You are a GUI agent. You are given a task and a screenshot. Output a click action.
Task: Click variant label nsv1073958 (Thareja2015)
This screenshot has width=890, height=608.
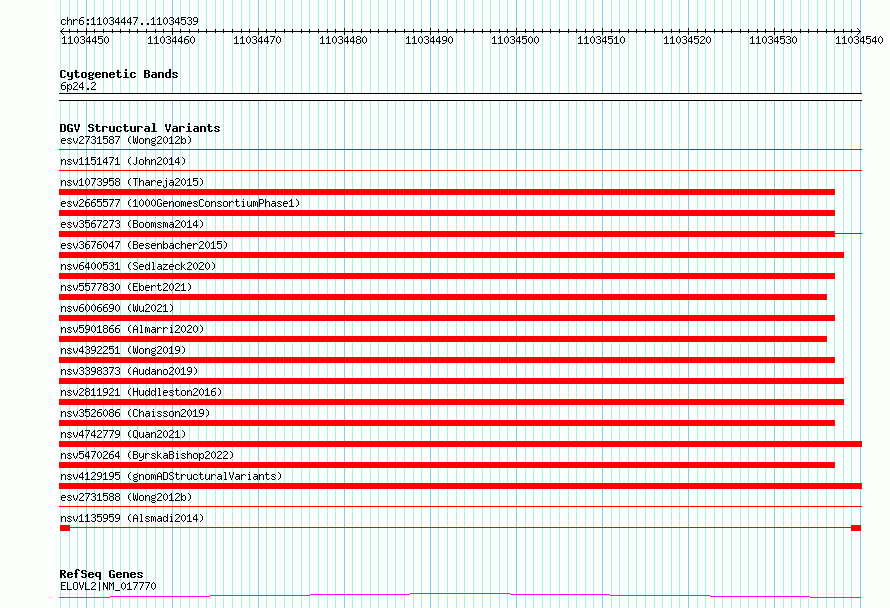[132, 182]
